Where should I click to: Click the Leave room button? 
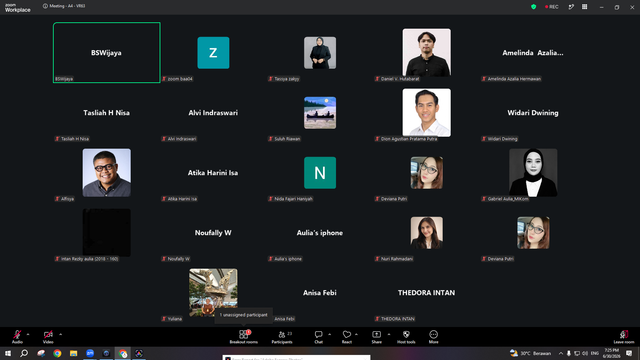tap(624, 337)
